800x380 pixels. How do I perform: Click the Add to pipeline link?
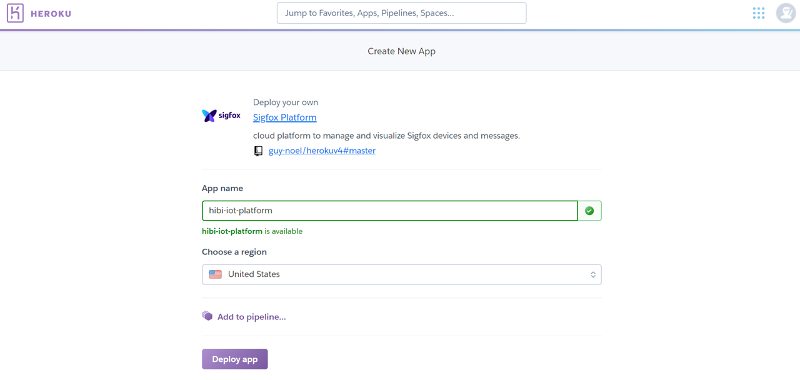pyautogui.click(x=252, y=317)
